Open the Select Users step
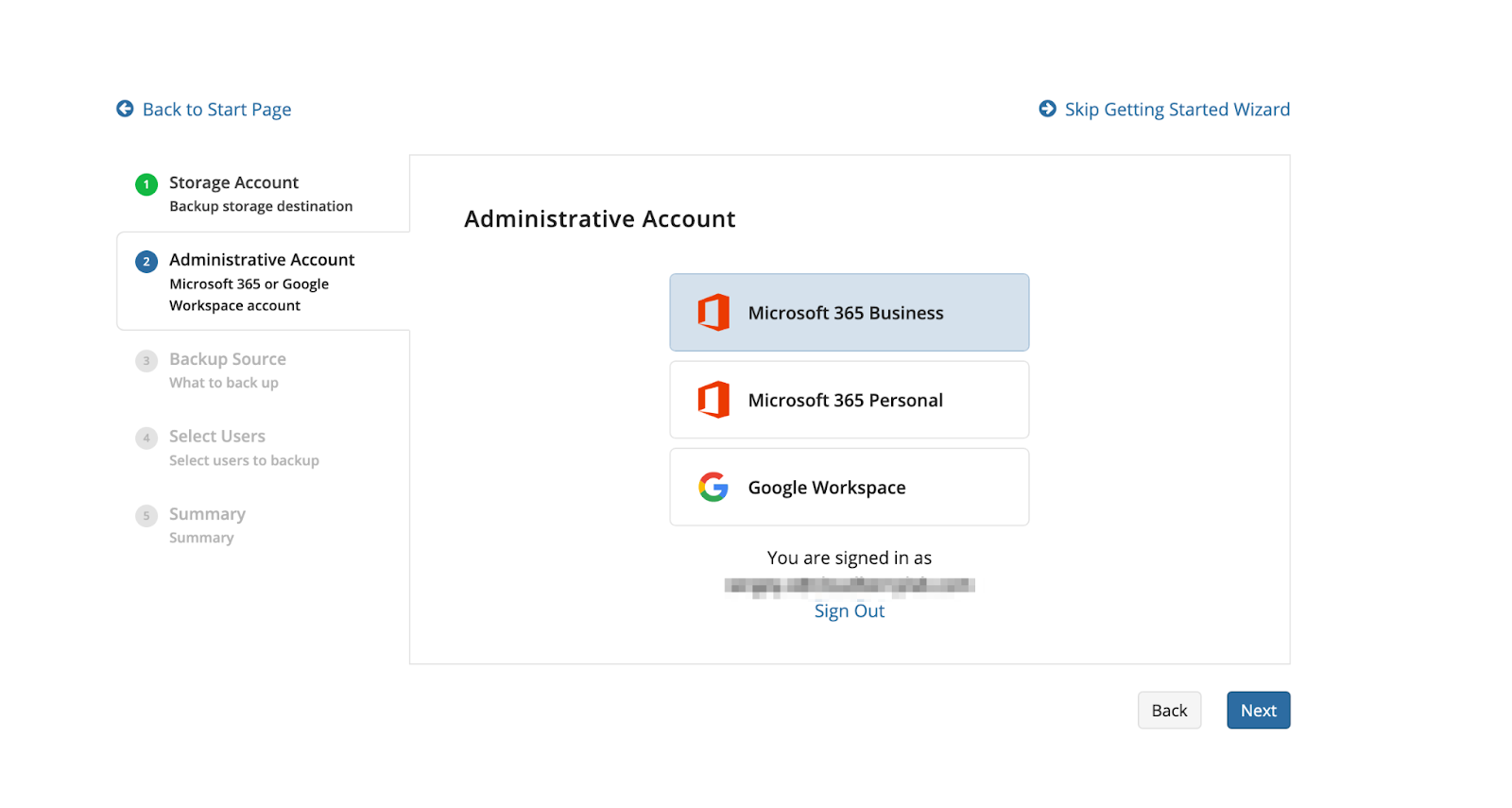 [x=217, y=436]
